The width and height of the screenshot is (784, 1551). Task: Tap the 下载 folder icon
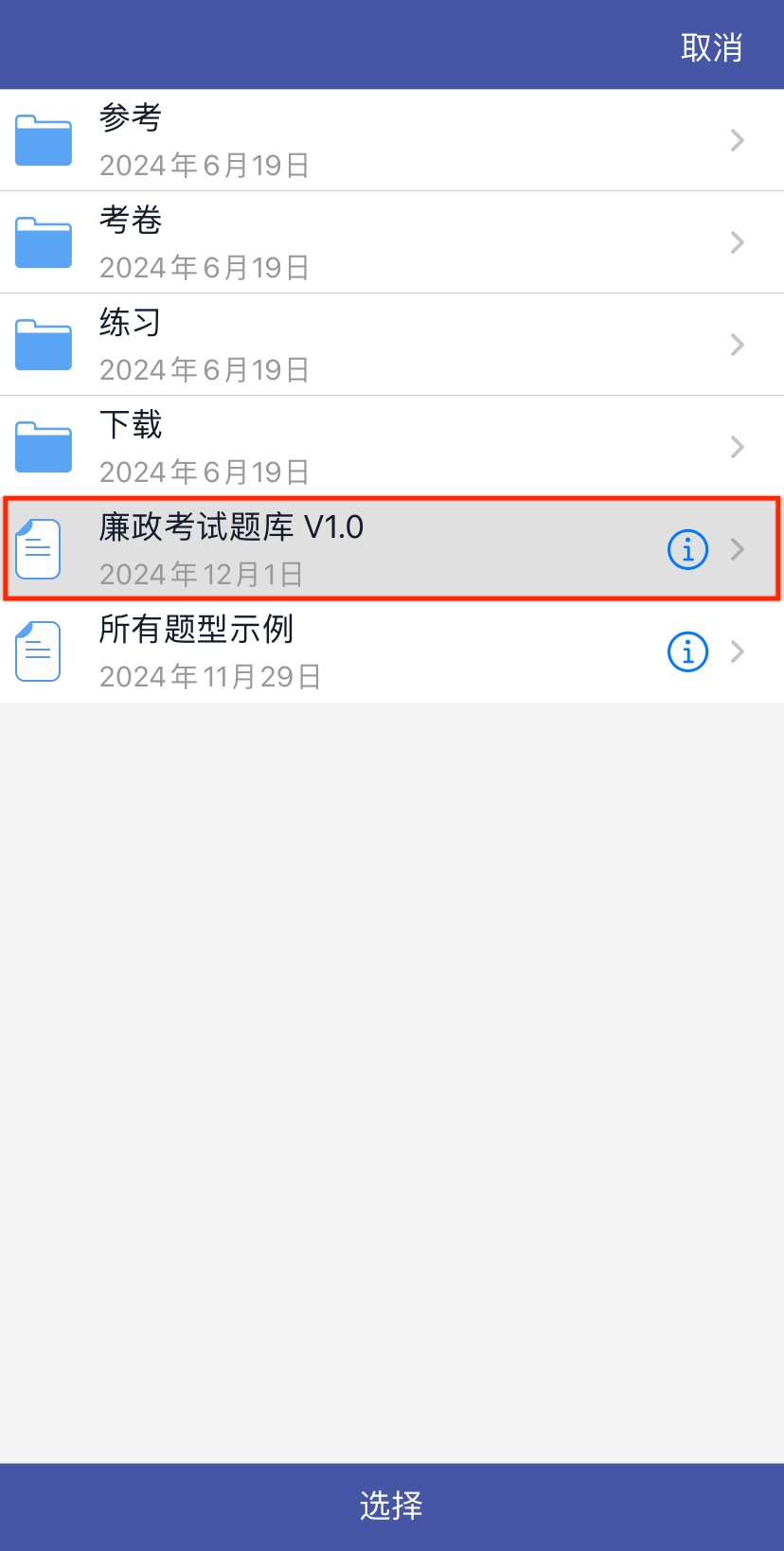[44, 447]
